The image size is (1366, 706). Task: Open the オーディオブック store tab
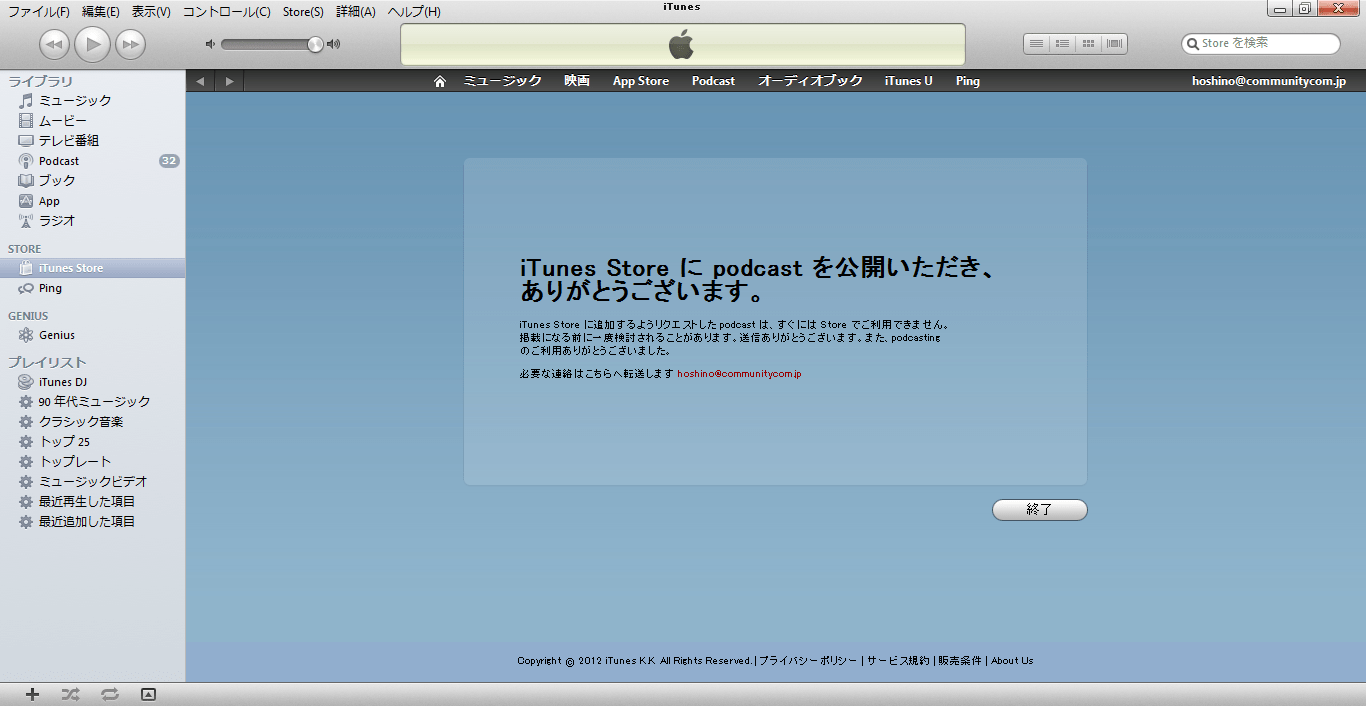(x=810, y=81)
